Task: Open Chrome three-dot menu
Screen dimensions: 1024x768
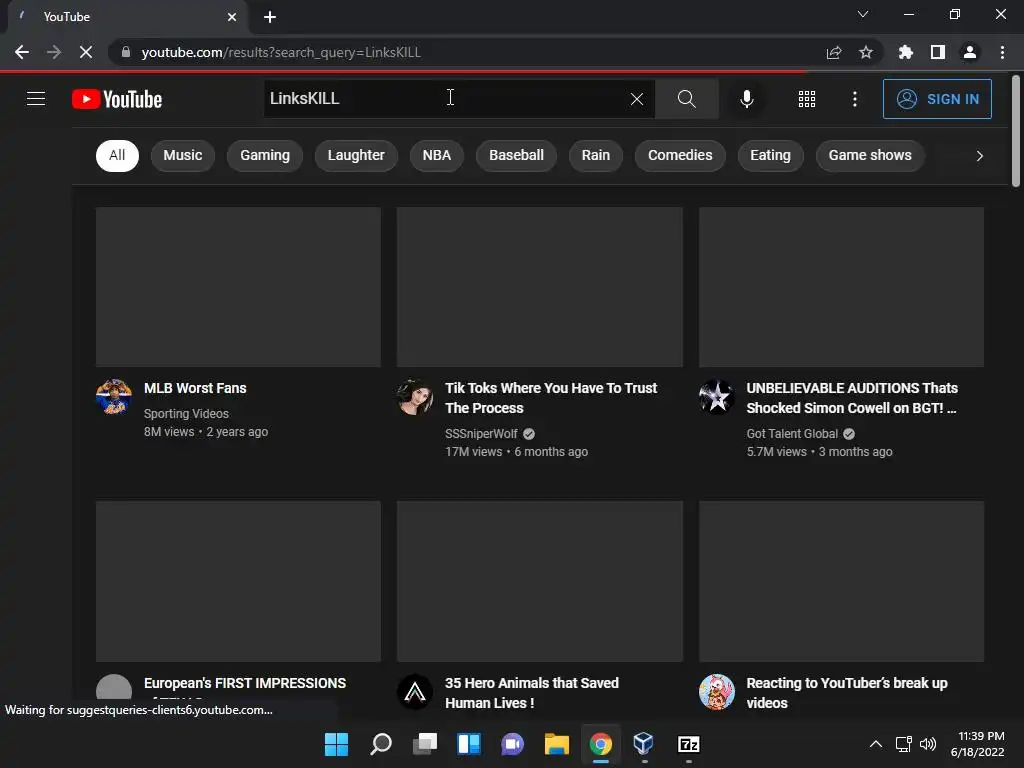Action: pos(1002,52)
